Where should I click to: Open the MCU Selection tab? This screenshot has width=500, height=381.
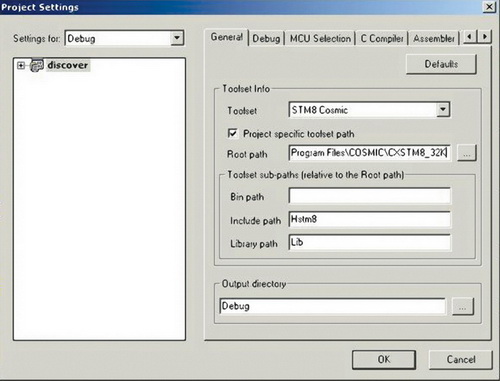pyautogui.click(x=320, y=38)
